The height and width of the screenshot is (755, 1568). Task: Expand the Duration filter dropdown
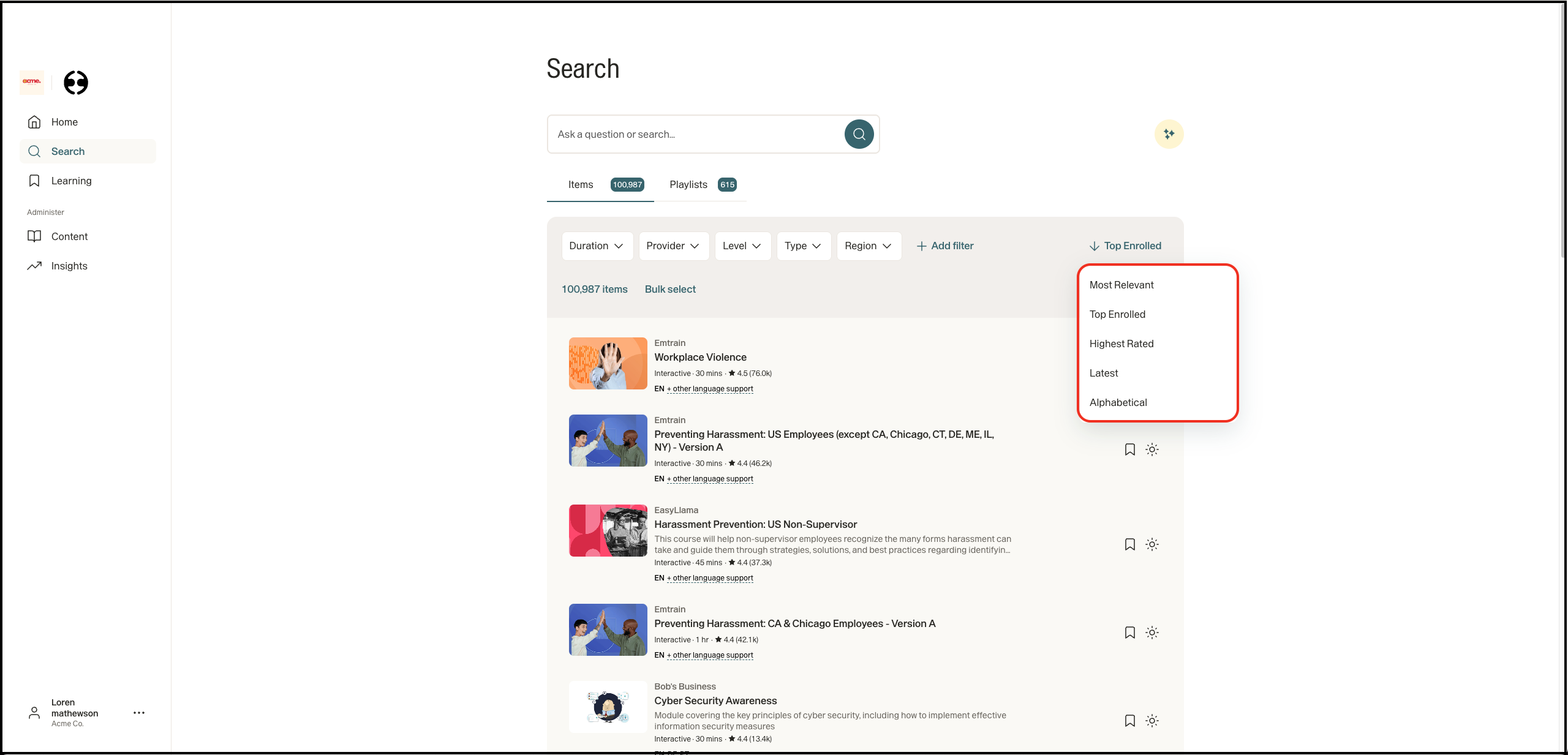597,246
